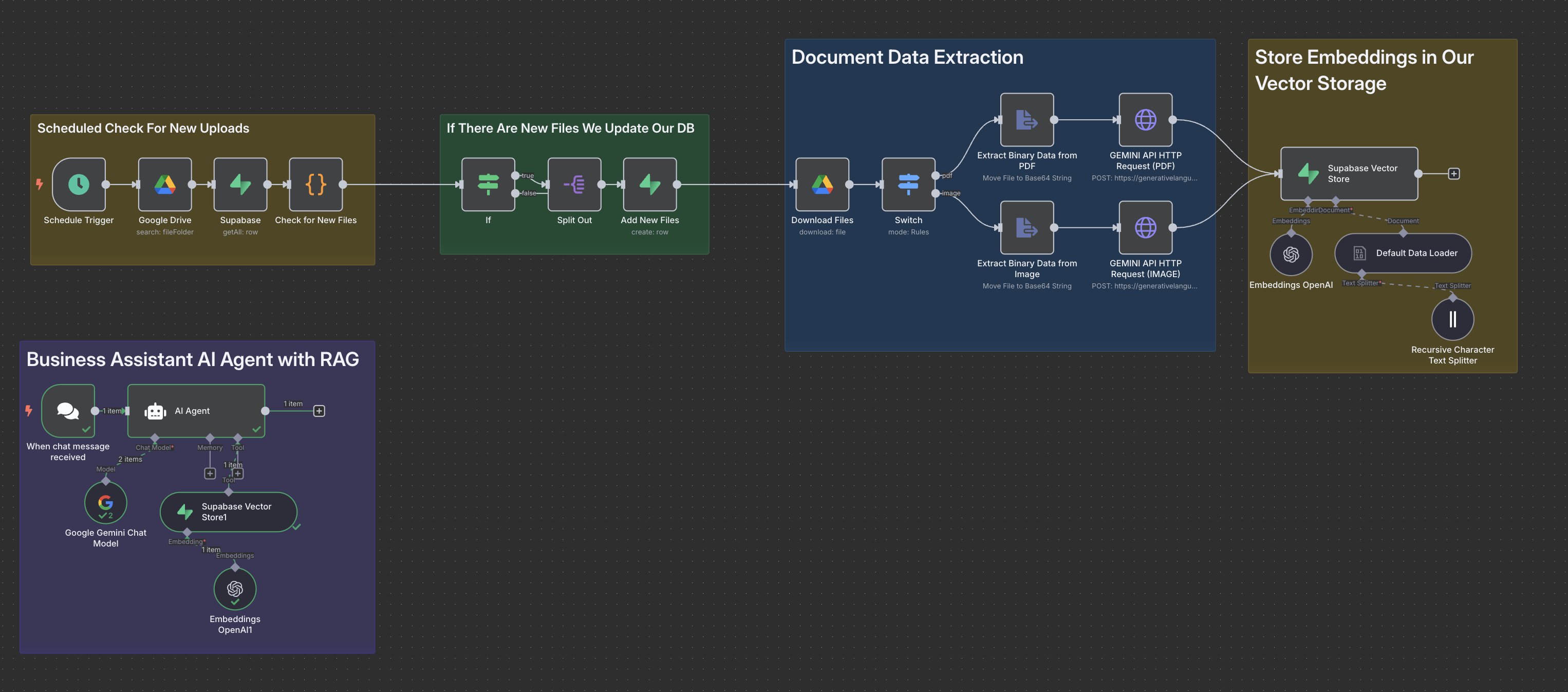Click the Switch node image output connector
This screenshot has width=1568, height=692.
pos(936,193)
